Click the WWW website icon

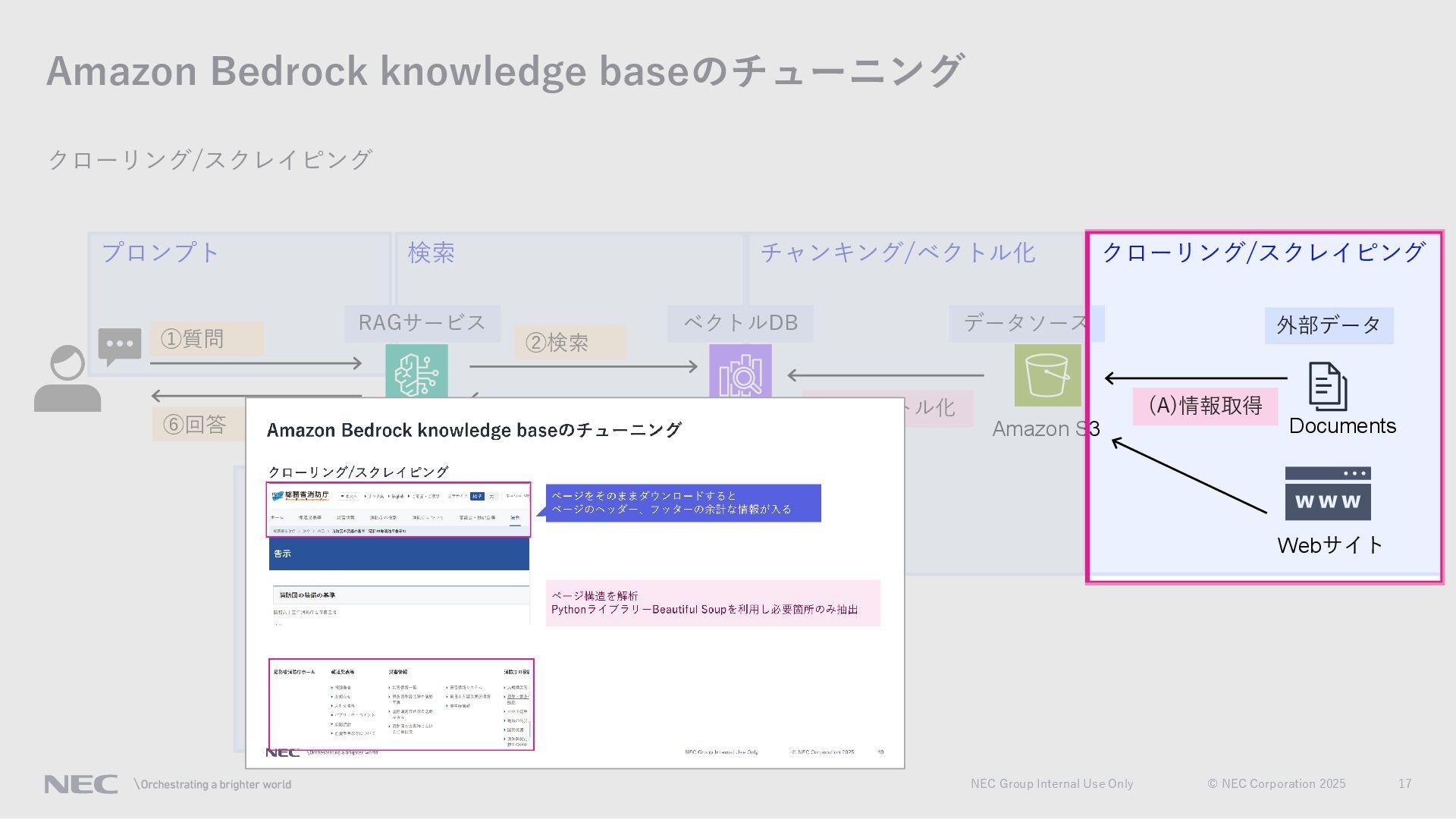coord(1327,494)
